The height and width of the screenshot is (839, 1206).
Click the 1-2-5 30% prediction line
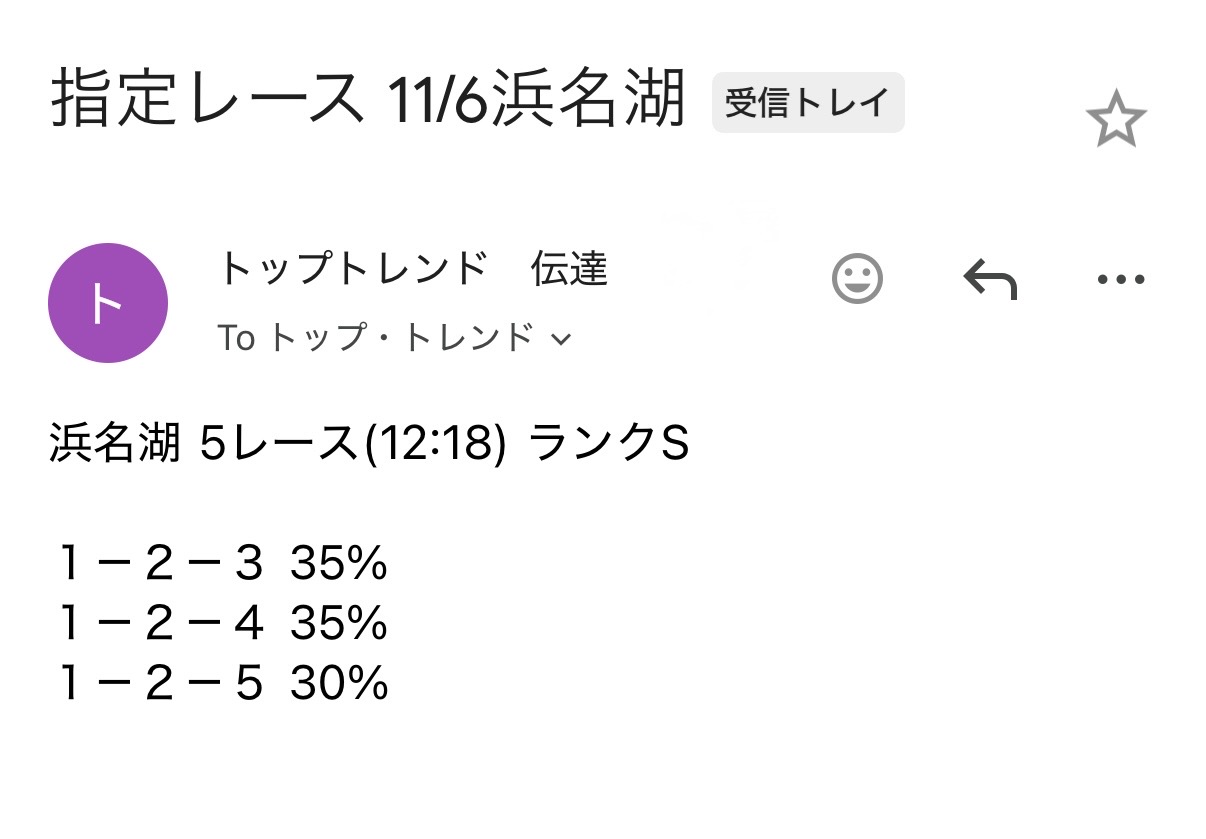click(223, 684)
